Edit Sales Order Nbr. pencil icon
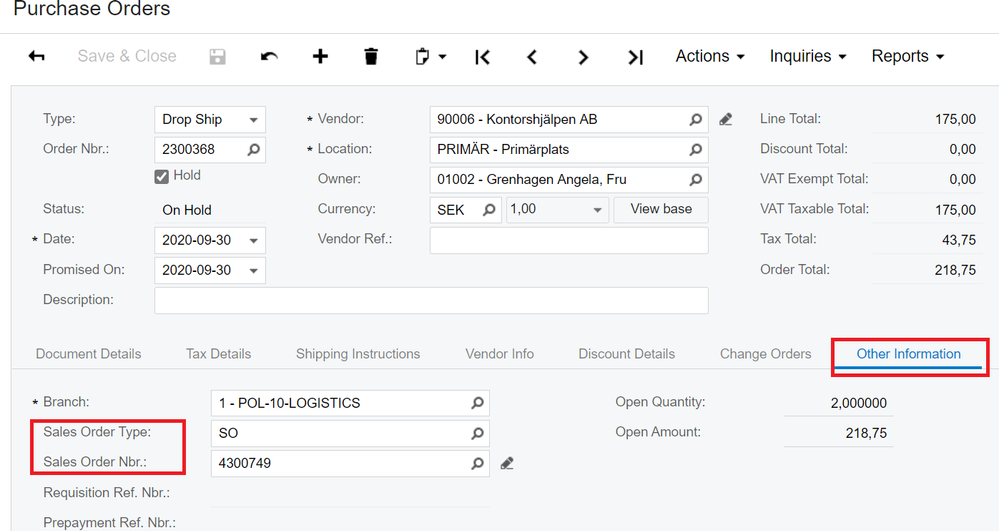The width and height of the screenshot is (999, 531). click(x=507, y=464)
